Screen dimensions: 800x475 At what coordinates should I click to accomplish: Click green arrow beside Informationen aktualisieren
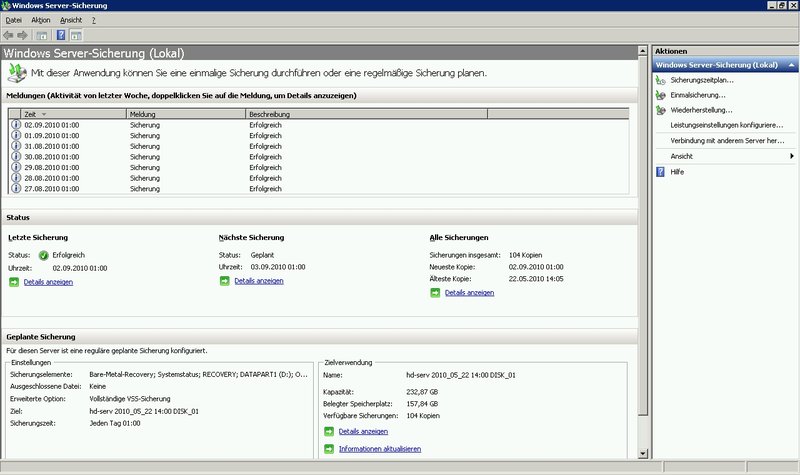[329, 449]
